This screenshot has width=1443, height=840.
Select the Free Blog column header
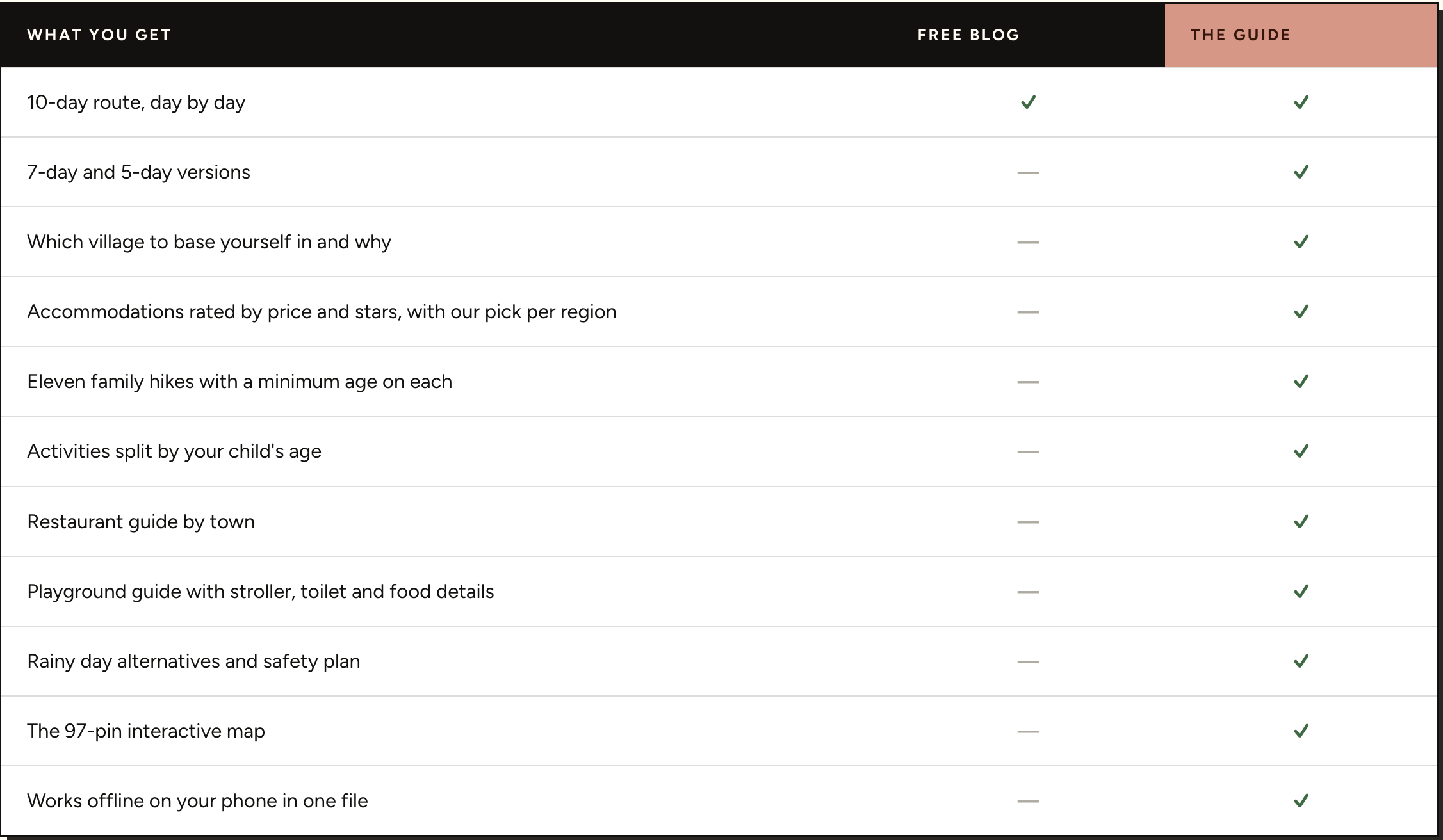click(968, 35)
